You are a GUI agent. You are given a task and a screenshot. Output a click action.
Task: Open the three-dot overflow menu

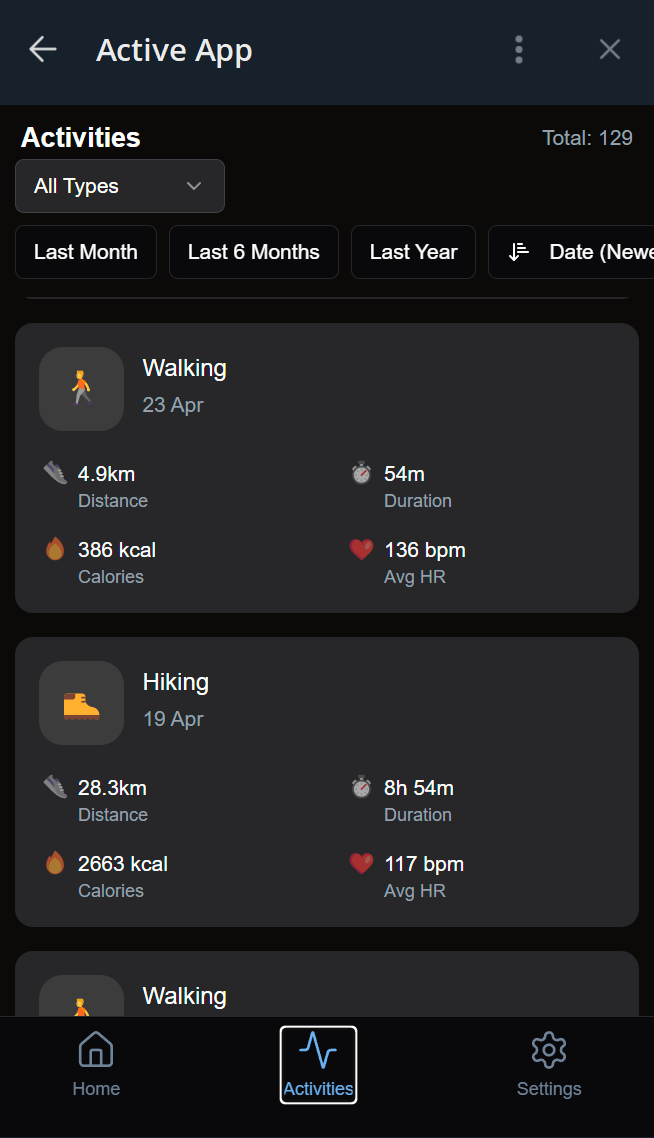coord(519,49)
